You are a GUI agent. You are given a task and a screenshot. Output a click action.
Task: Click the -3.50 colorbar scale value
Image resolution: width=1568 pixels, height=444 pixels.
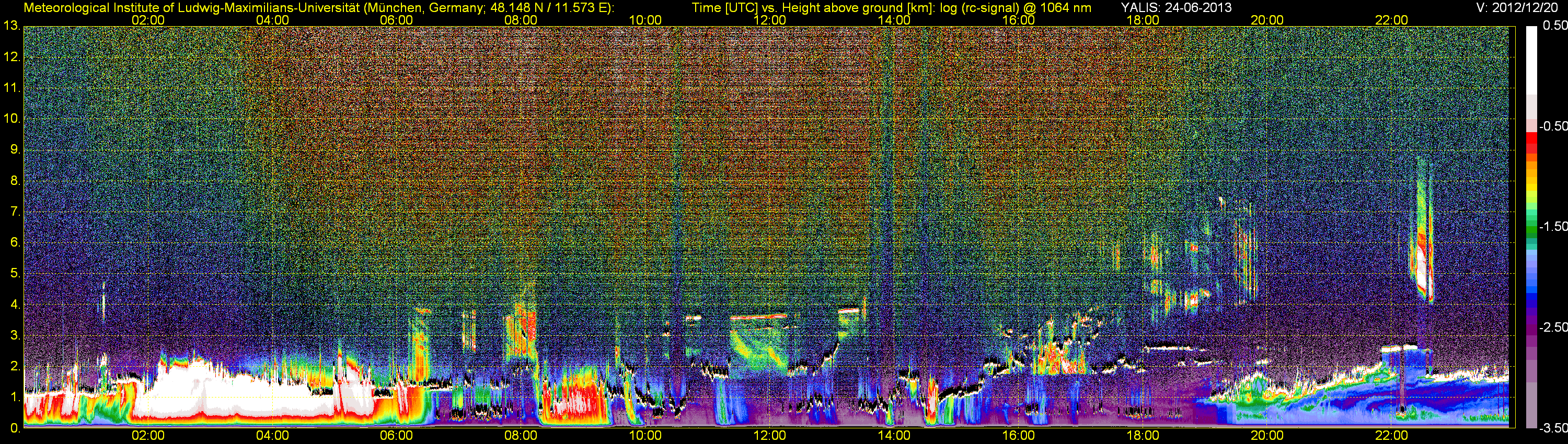[x=1553, y=428]
